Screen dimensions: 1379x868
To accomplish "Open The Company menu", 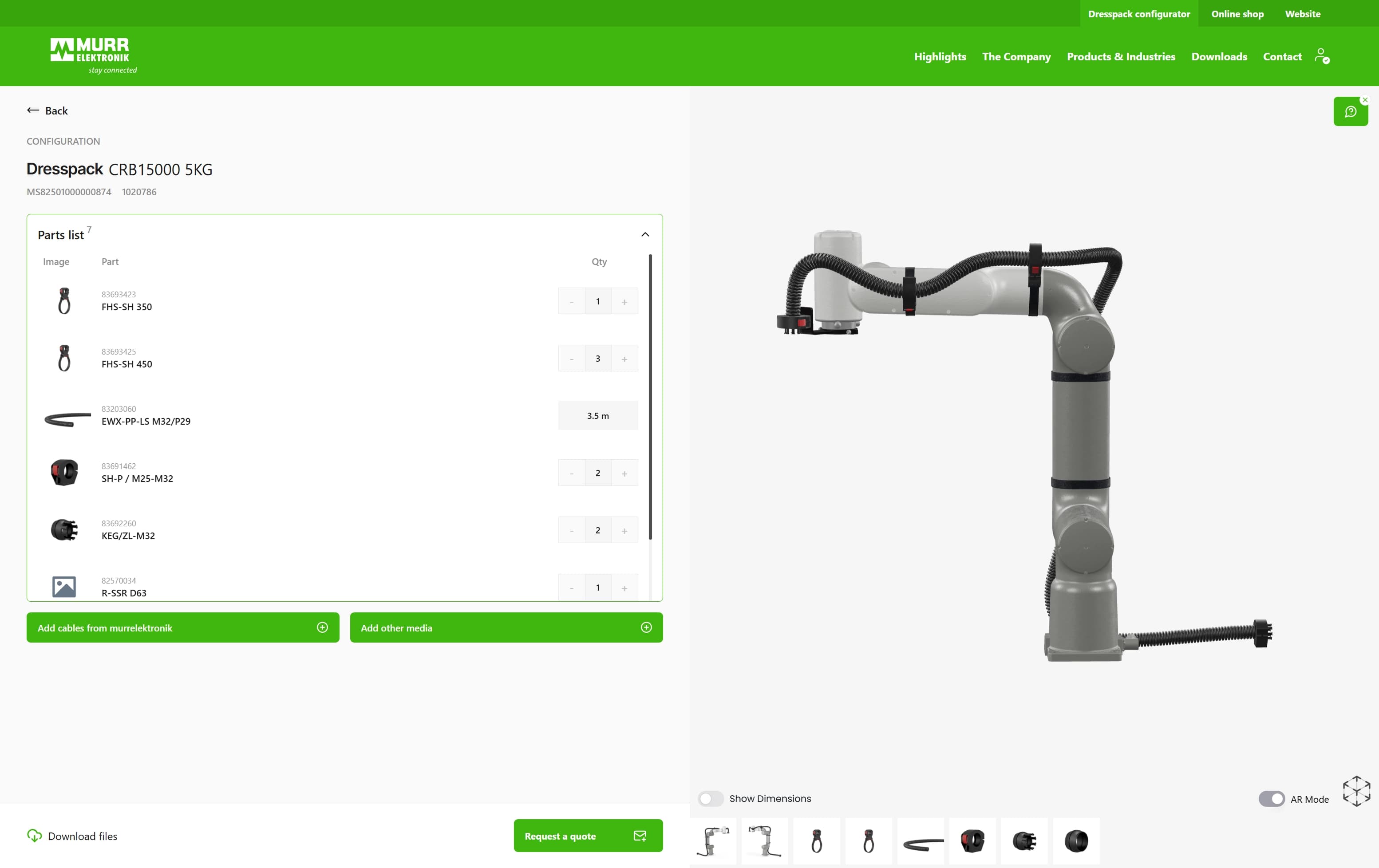I will [1016, 56].
